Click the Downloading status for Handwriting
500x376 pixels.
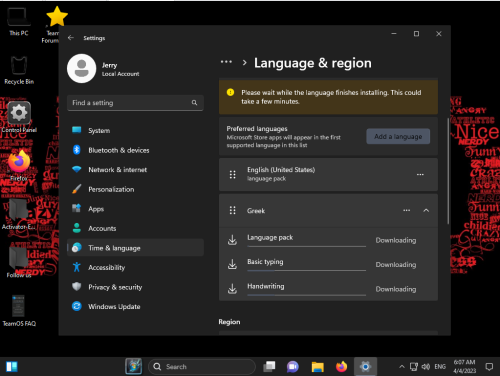396,289
